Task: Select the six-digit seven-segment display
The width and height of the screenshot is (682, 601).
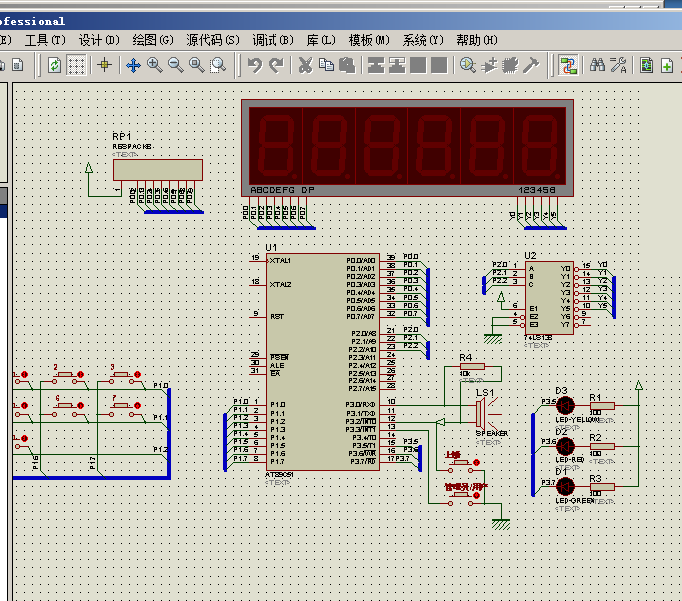Action: tap(407, 148)
